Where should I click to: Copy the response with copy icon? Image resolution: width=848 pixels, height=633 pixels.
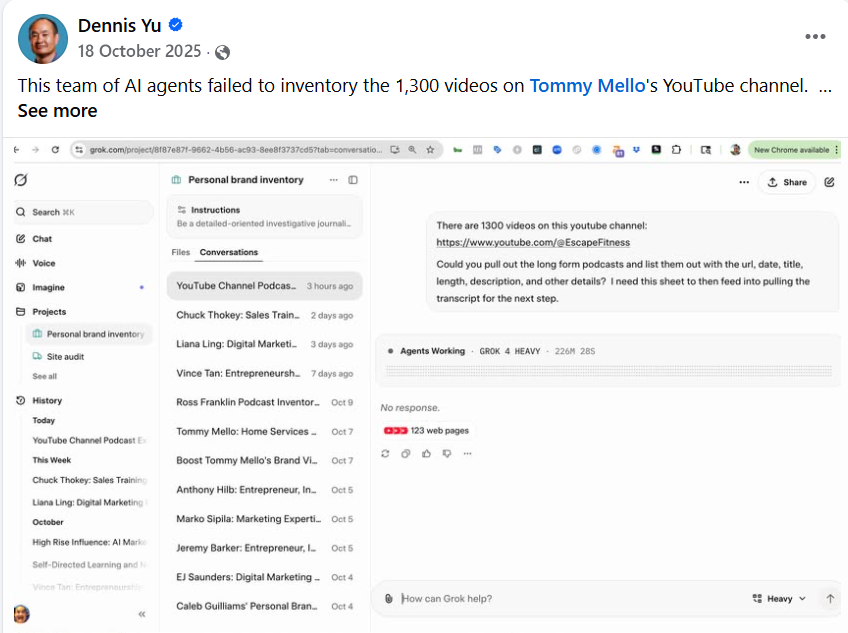pyautogui.click(x=406, y=453)
